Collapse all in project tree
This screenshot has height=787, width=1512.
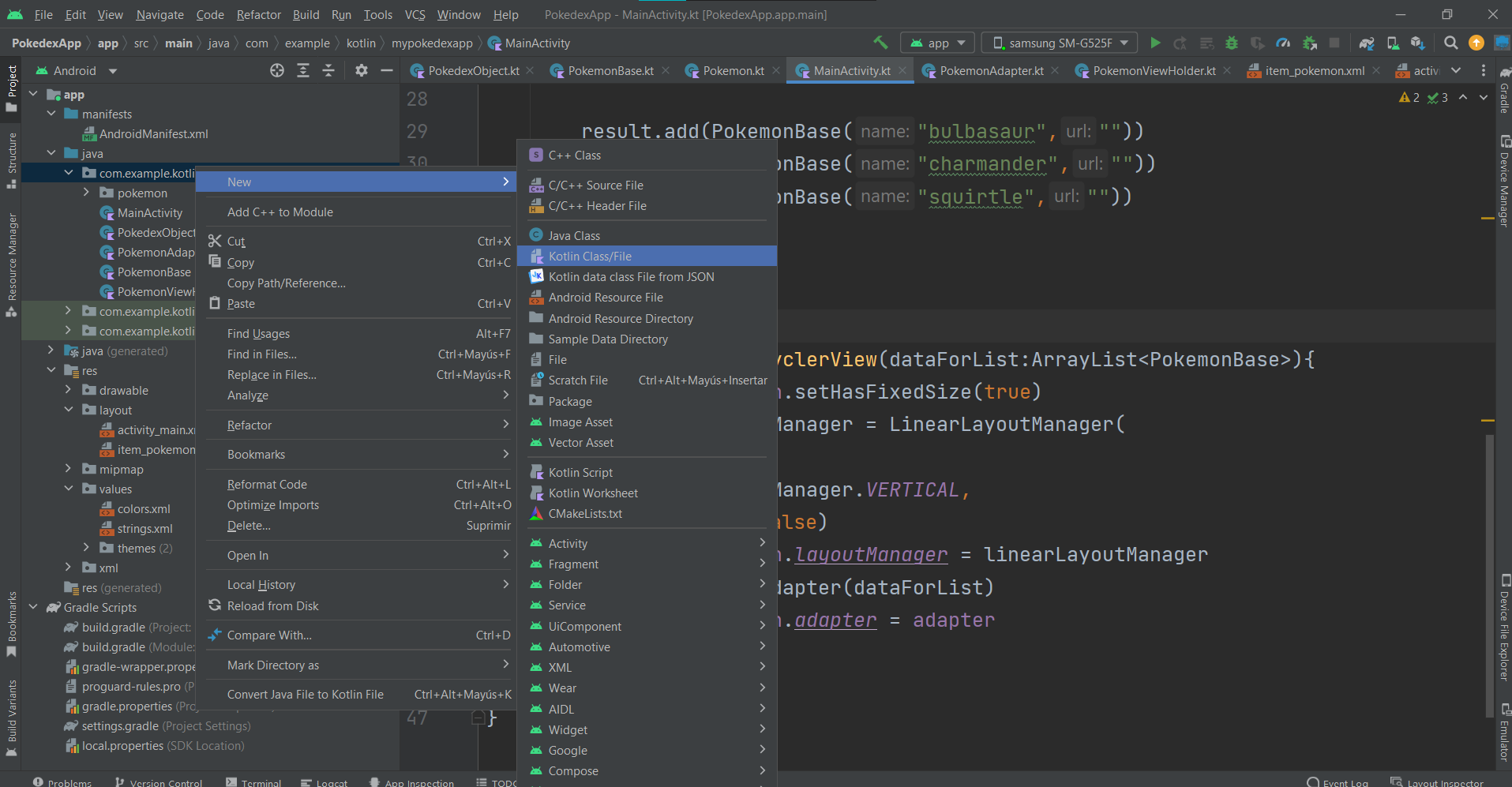pyautogui.click(x=328, y=71)
